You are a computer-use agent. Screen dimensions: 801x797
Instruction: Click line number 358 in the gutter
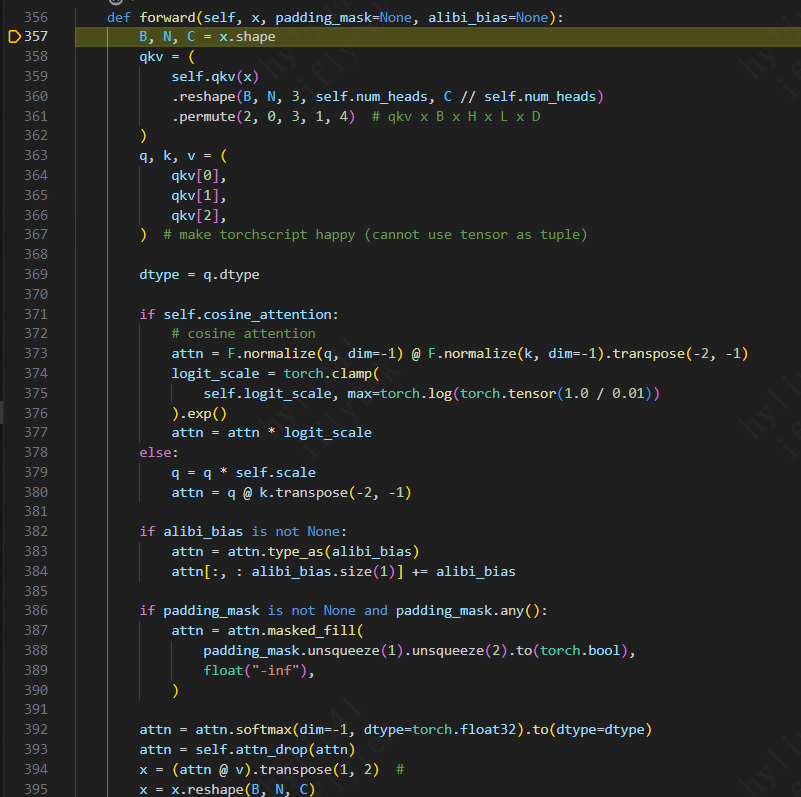click(36, 56)
